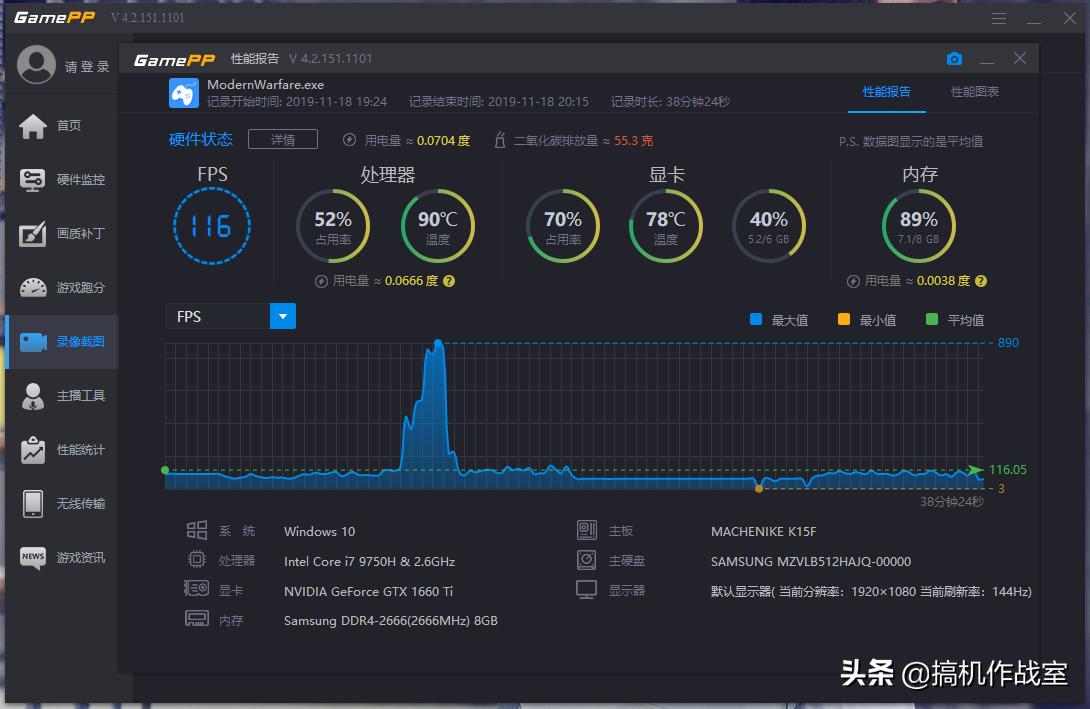
Task: Open the 用电量 help question mark
Action: coord(449,281)
